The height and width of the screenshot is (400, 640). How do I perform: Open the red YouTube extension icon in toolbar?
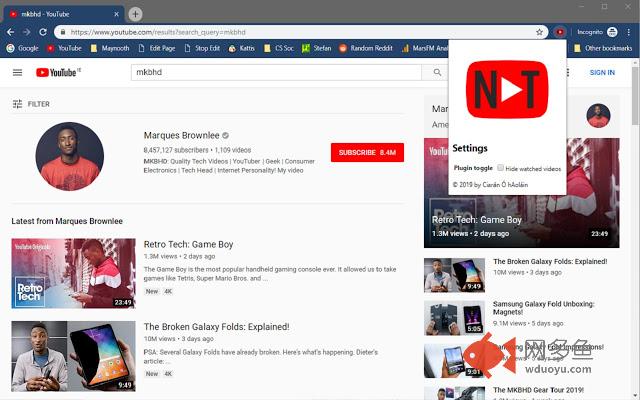coord(560,32)
